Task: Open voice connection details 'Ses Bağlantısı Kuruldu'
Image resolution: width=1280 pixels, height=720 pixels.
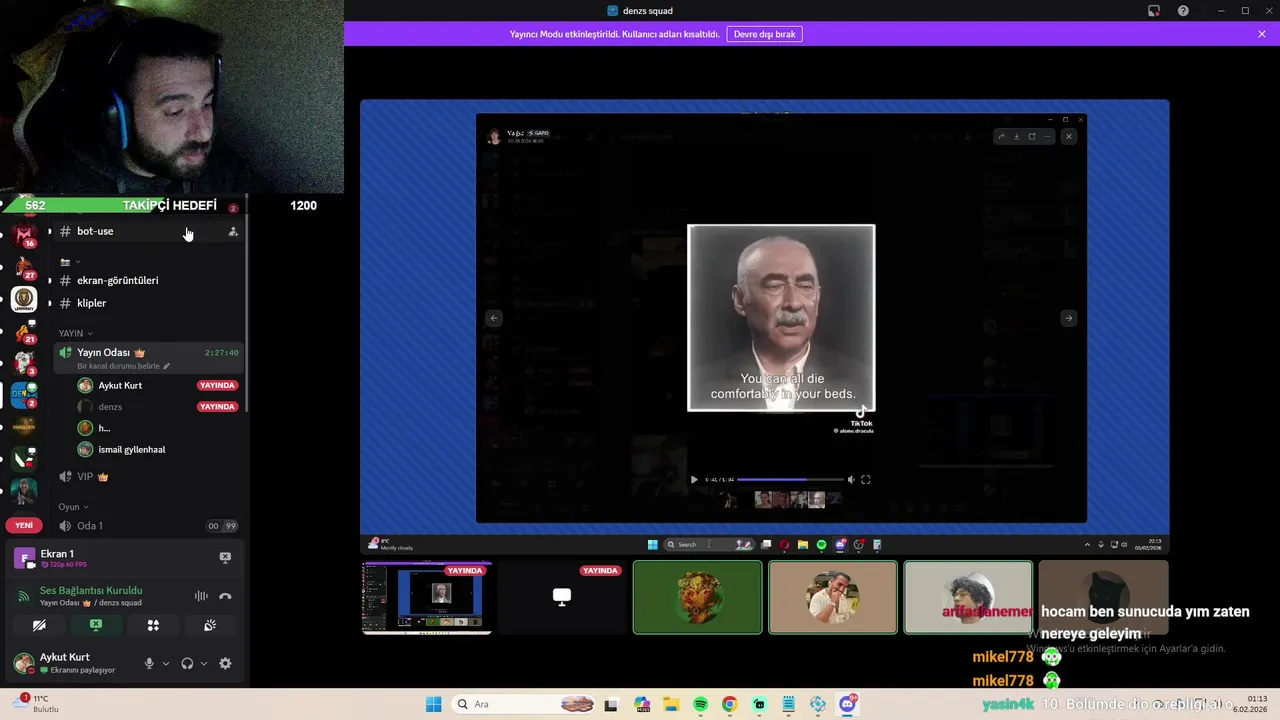Action: click(x=91, y=590)
